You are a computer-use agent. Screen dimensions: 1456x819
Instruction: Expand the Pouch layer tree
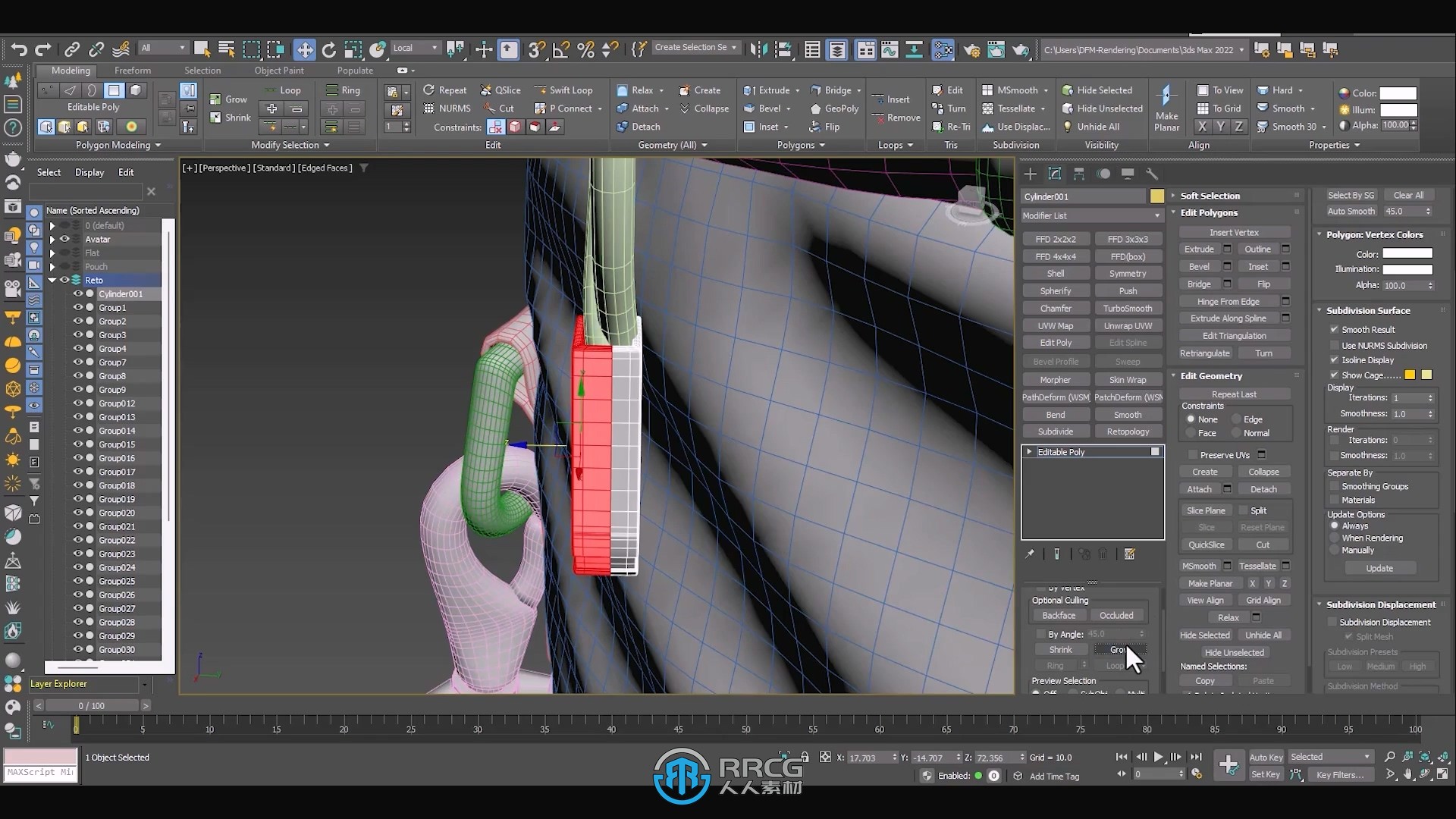(52, 267)
